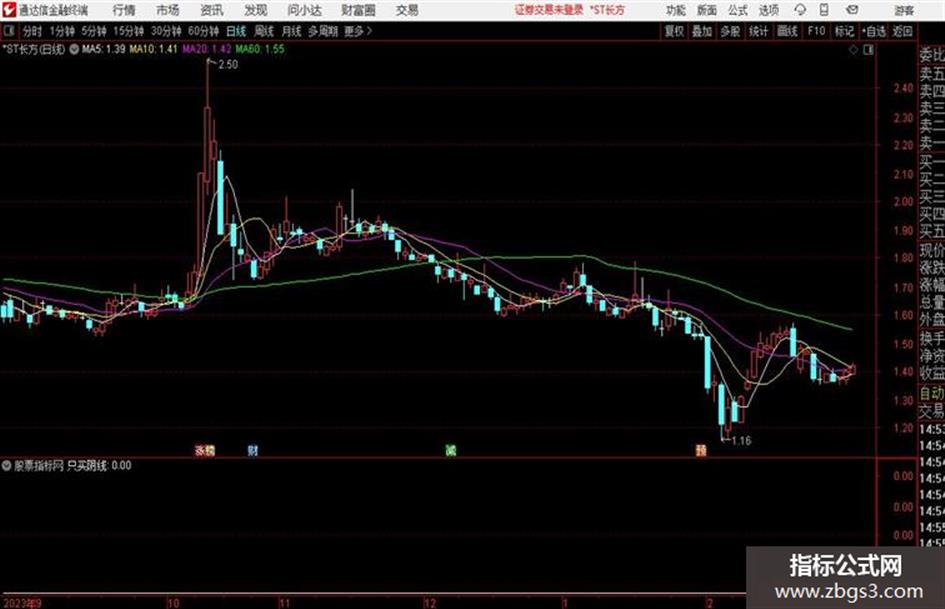The height and width of the screenshot is (609, 945).
Task: Select the 日线 daily chart tab
Action: coord(236,31)
